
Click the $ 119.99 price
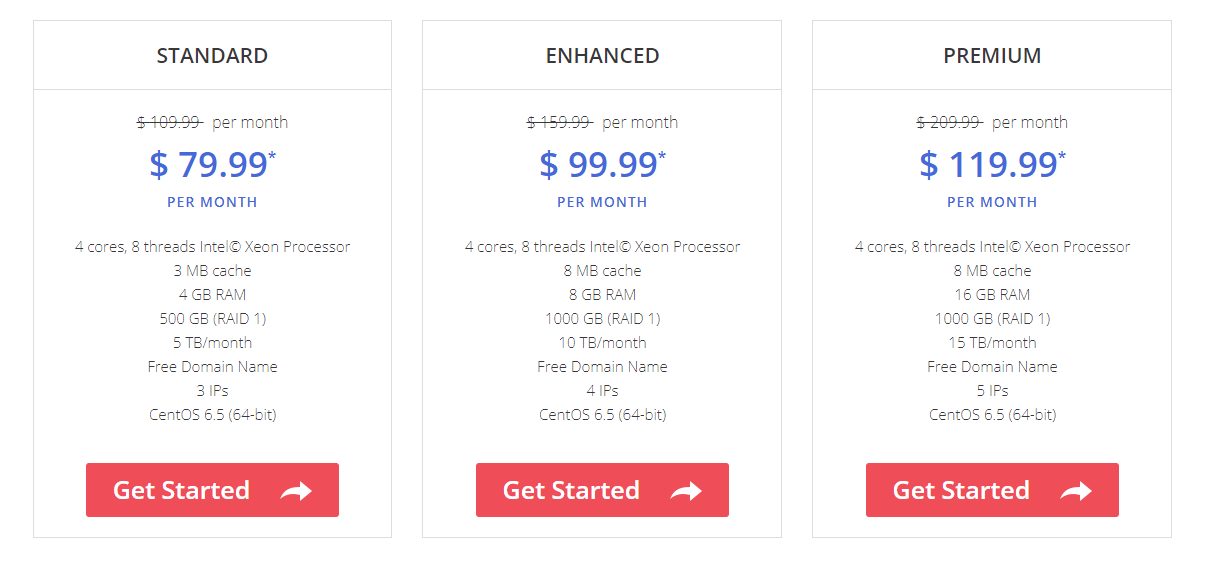(988, 164)
